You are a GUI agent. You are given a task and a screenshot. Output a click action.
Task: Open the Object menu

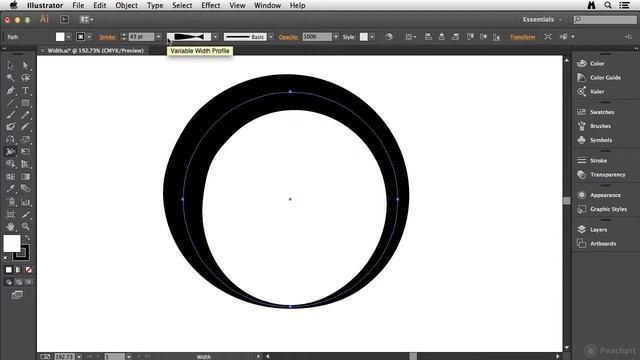click(x=127, y=5)
